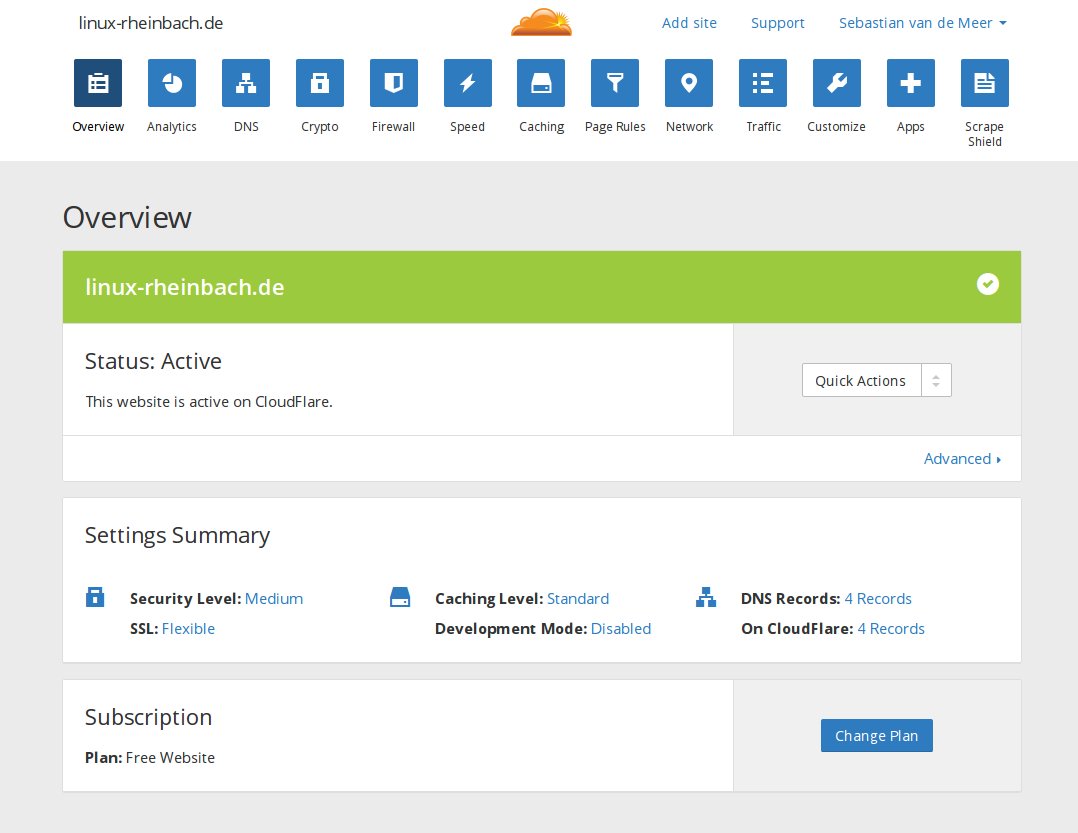The width and height of the screenshot is (1078, 833).
Task: Open the Page Rules funnel icon
Action: [x=615, y=83]
